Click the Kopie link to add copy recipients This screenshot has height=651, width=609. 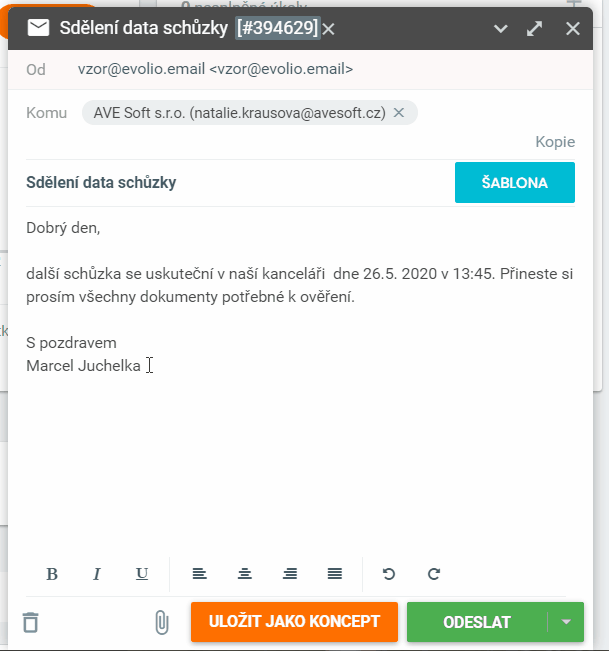[555, 142]
